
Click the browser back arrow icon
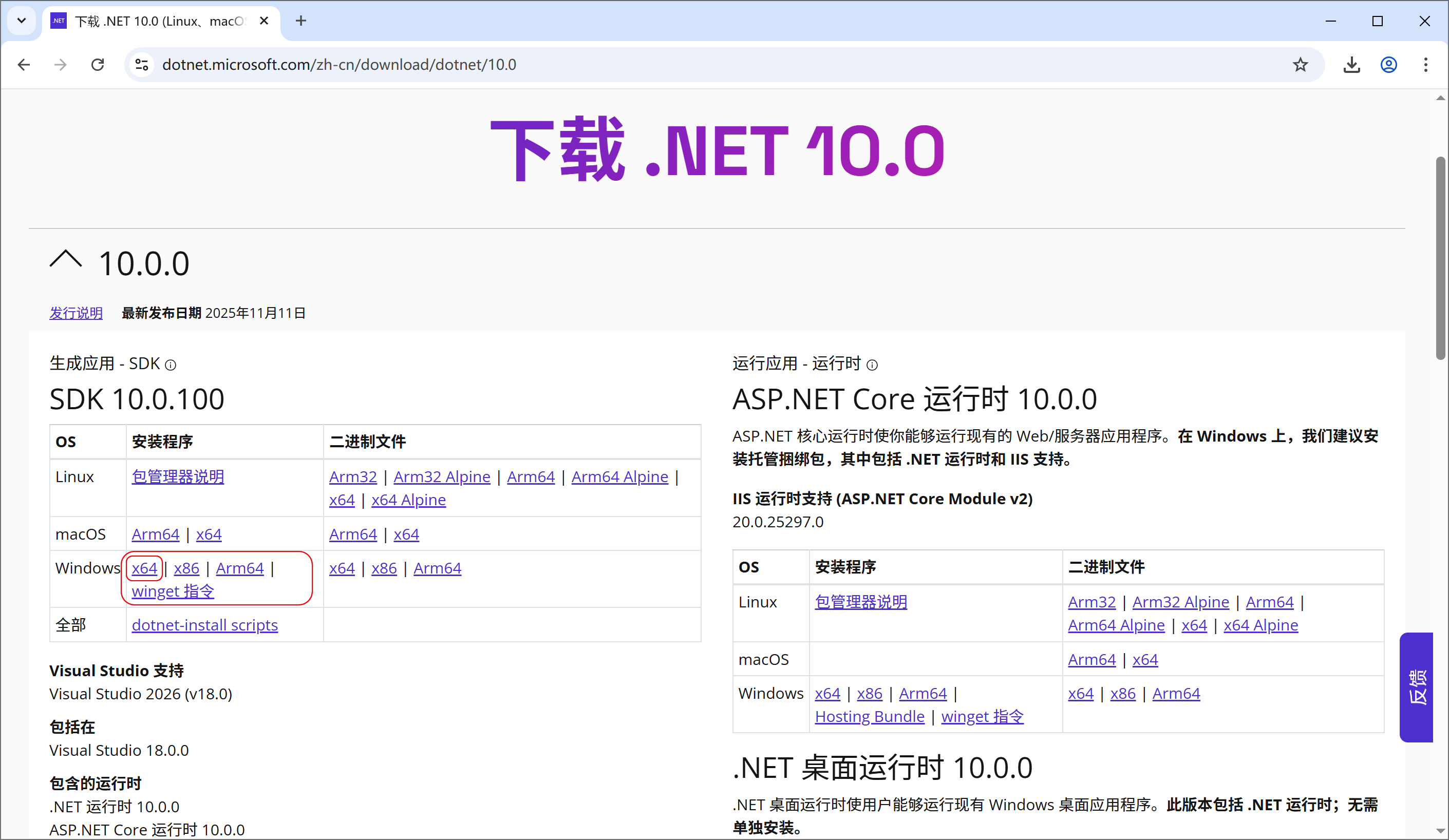pos(24,64)
